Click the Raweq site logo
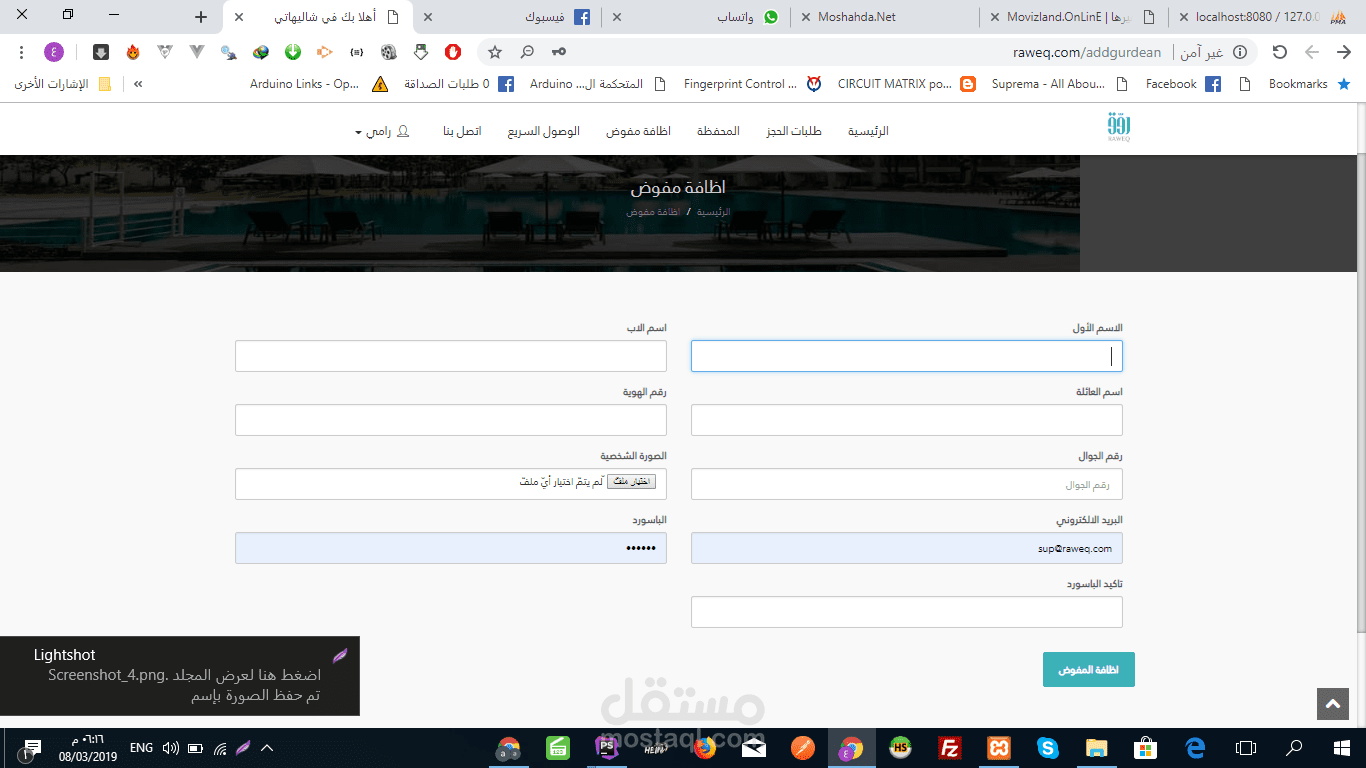Image resolution: width=1366 pixels, height=768 pixels. coord(1119,128)
